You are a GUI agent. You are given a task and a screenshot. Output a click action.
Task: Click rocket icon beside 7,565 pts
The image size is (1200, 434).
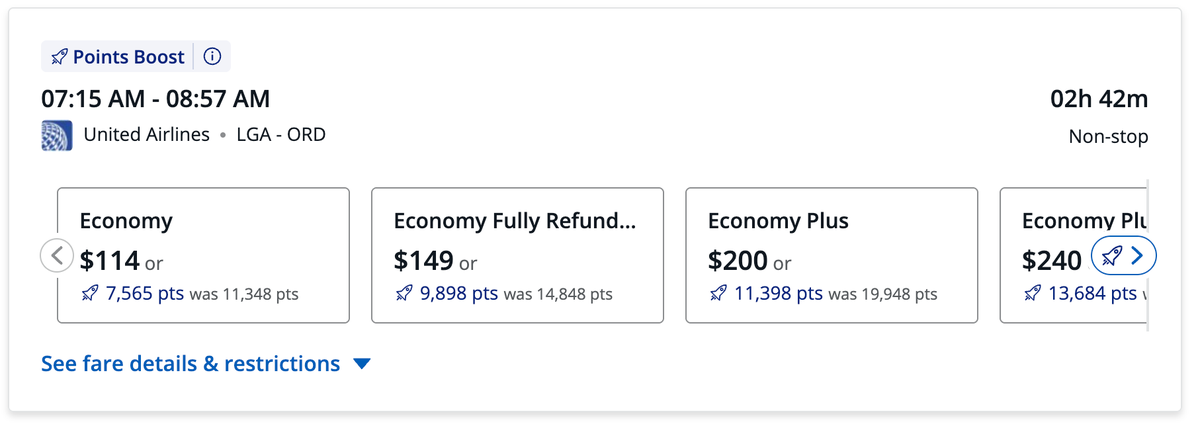90,294
